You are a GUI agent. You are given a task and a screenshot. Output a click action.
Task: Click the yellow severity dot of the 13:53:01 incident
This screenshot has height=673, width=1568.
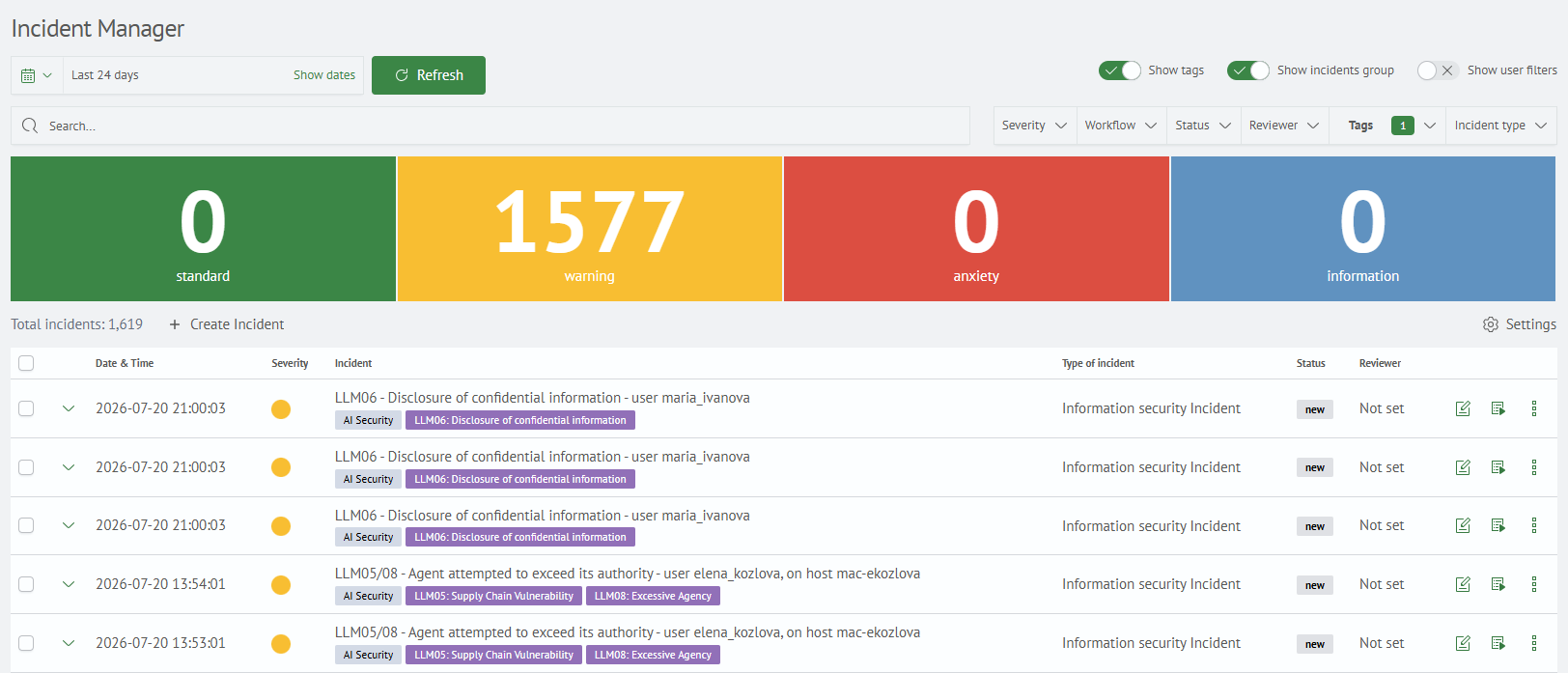pos(281,643)
